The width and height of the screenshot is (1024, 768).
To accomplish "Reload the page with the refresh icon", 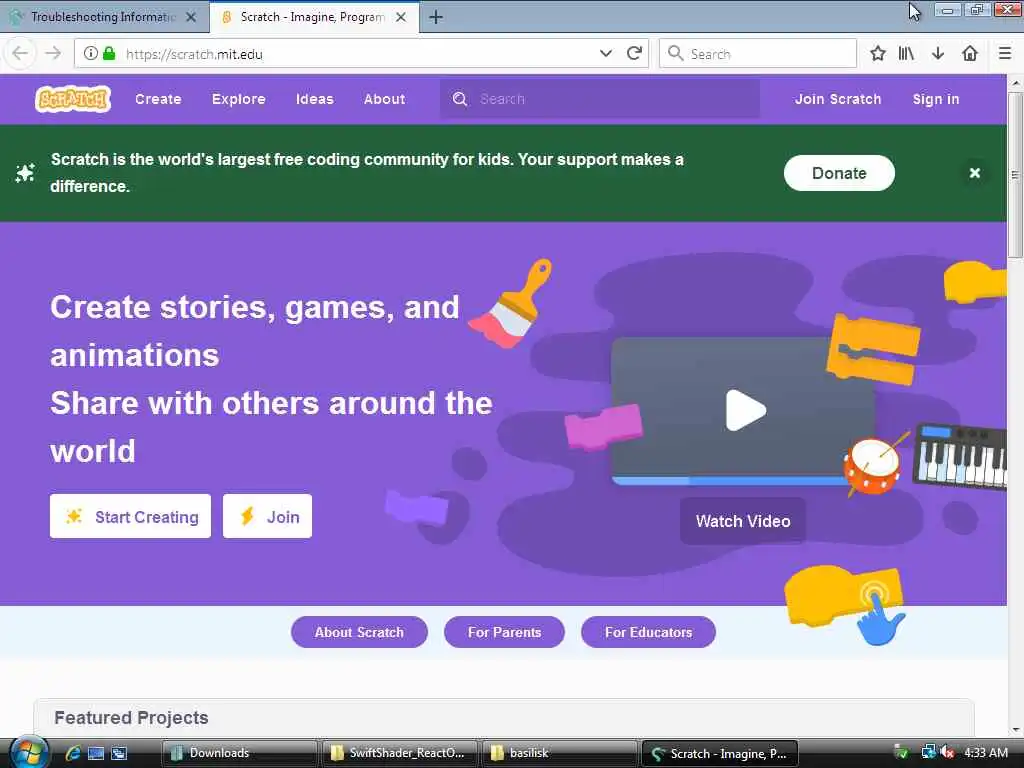I will 634,54.
